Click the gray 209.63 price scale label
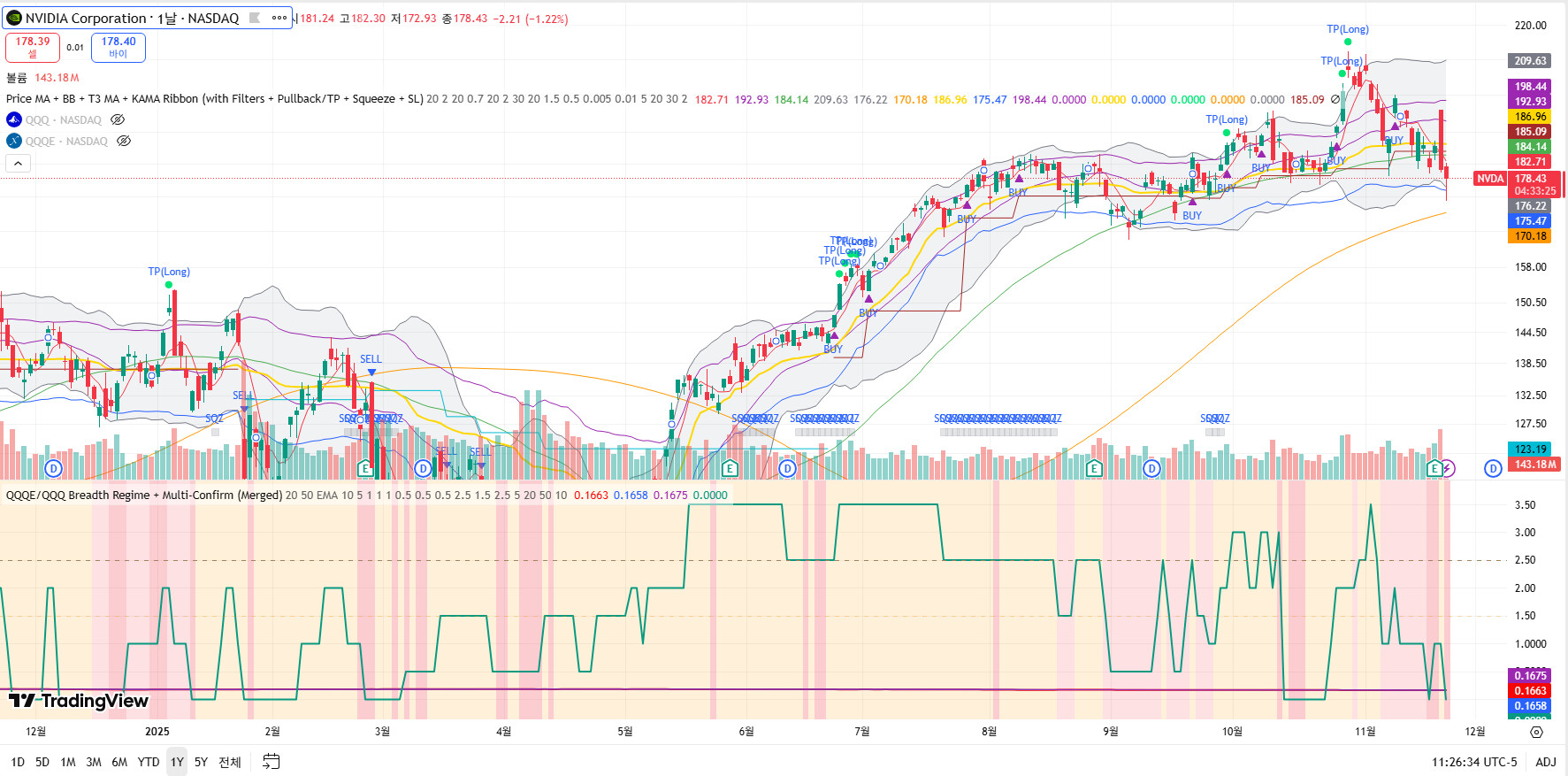 1530,61
